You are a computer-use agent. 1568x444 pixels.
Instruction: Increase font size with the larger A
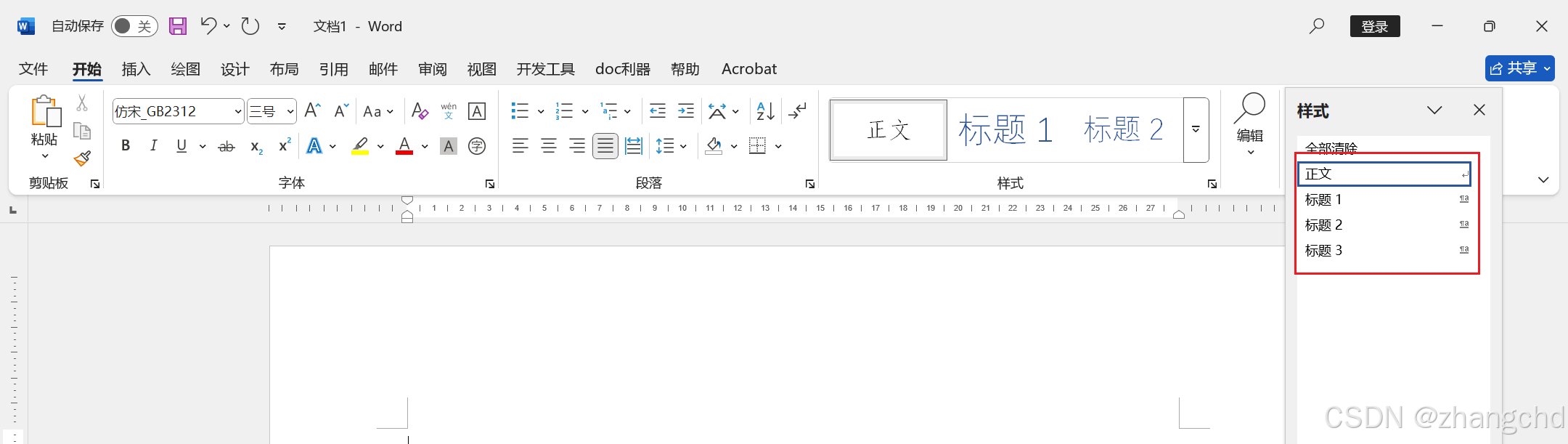[312, 110]
